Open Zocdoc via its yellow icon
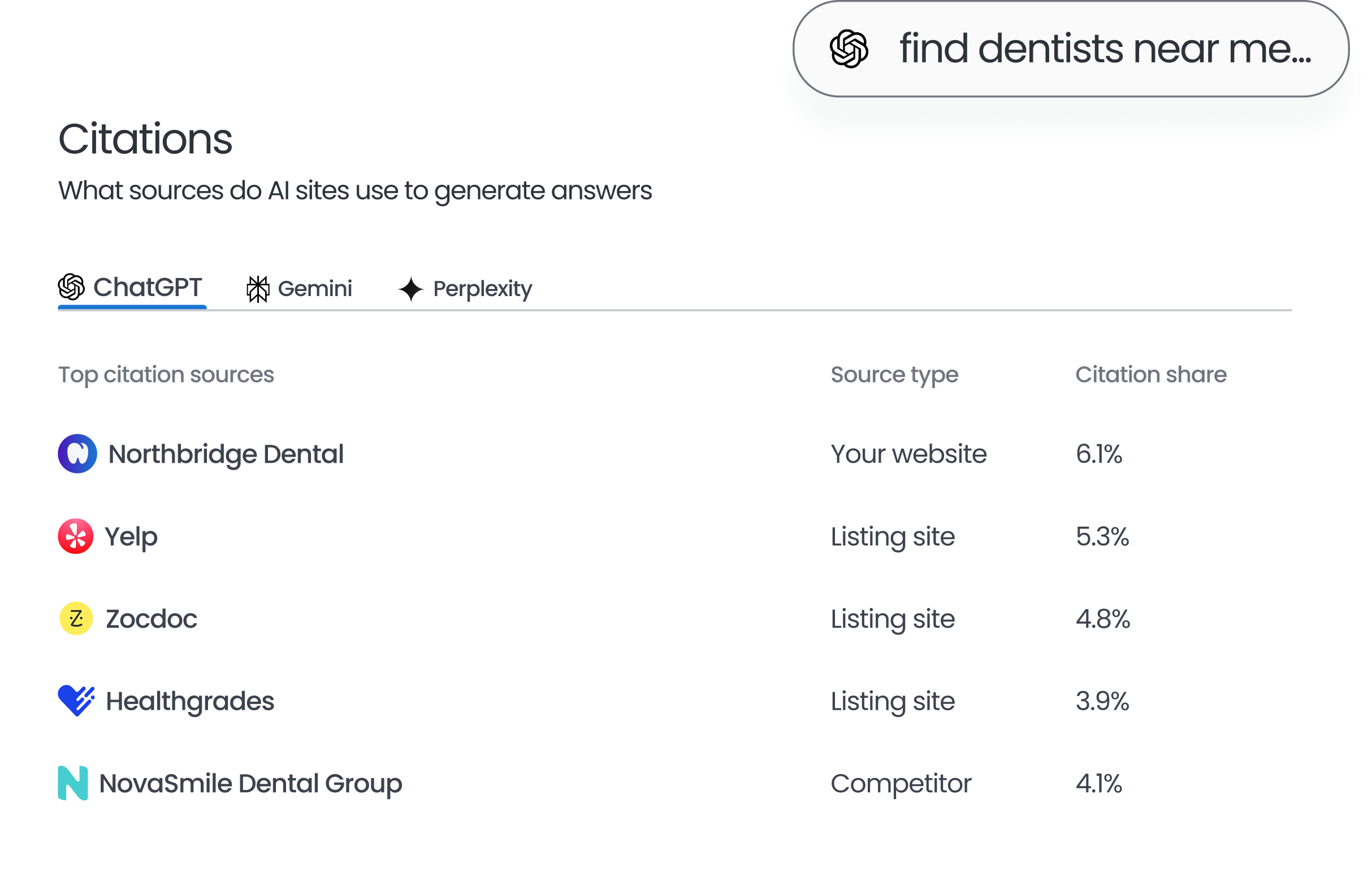The width and height of the screenshot is (1372, 886). (x=75, y=619)
